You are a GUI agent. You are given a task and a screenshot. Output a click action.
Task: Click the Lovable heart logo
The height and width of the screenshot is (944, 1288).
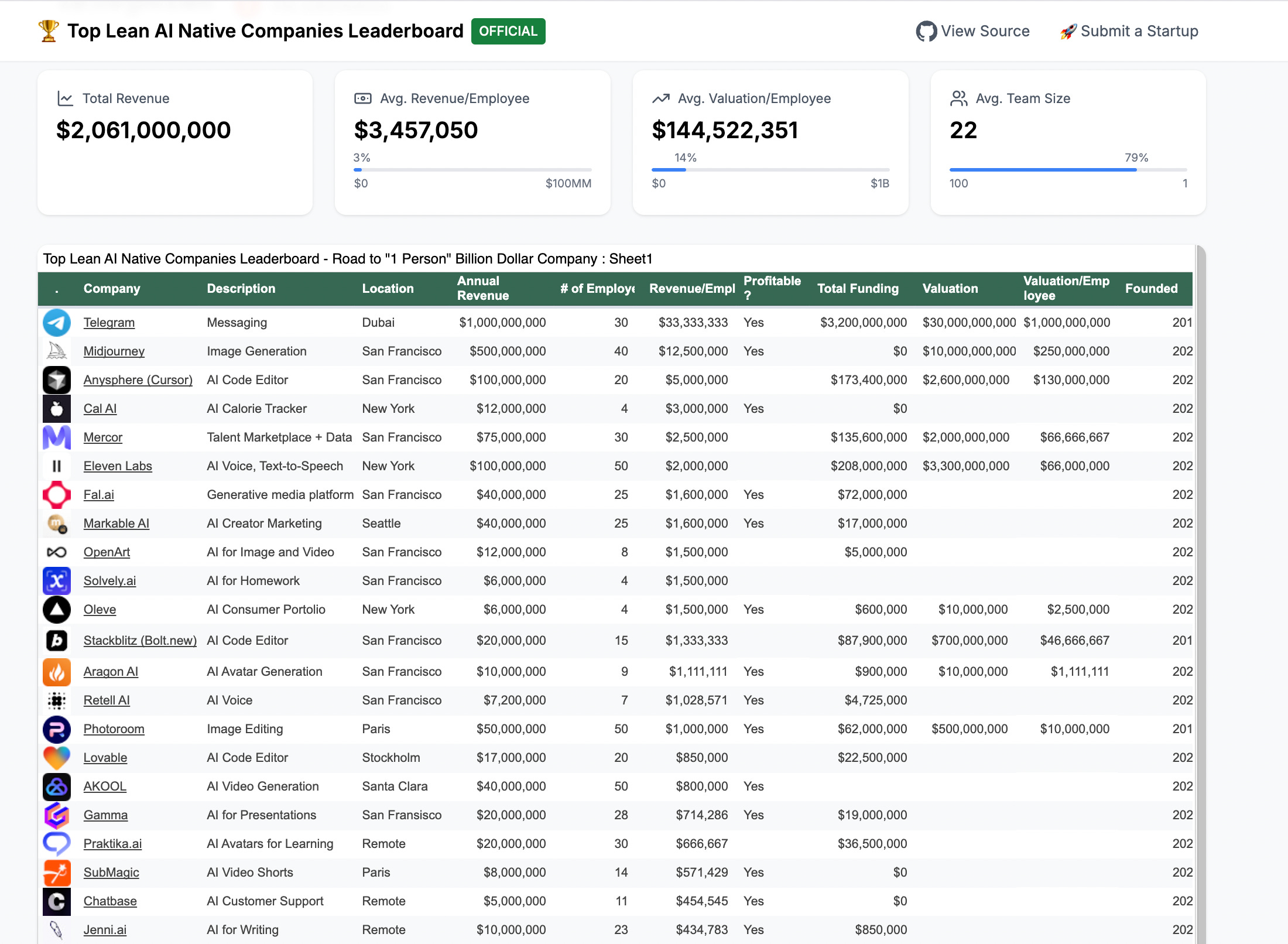pos(57,758)
